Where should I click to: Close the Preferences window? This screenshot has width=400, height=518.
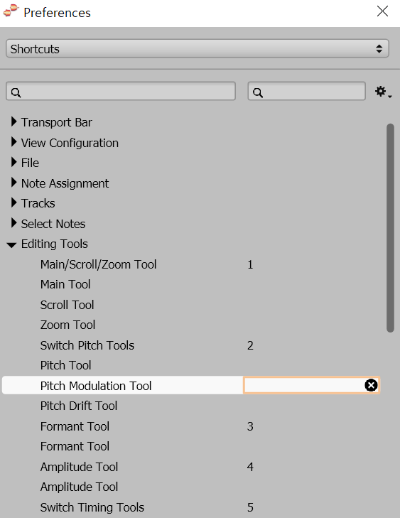(382, 11)
